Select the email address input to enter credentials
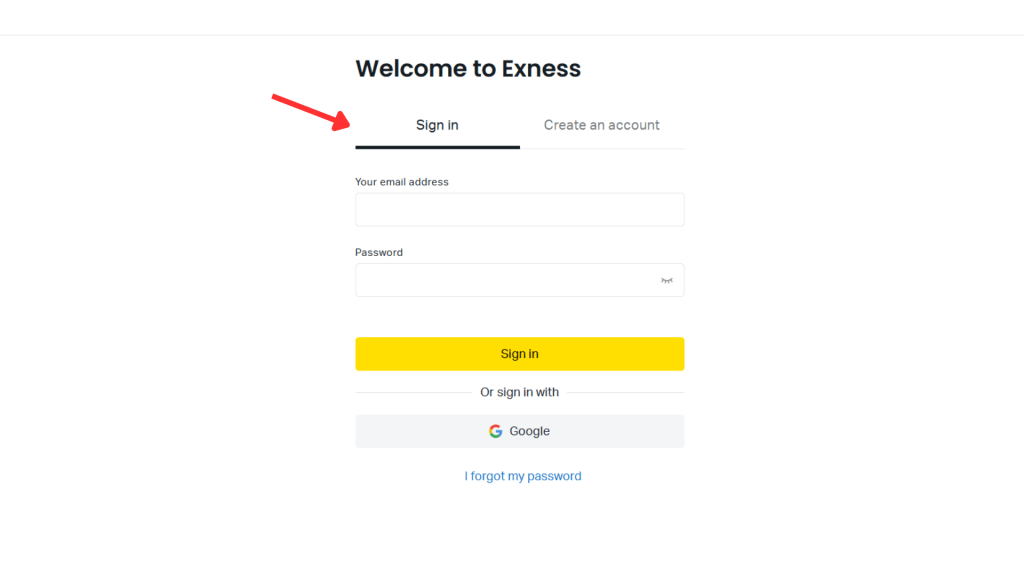Screen dimensions: 1024x576 coord(519,209)
